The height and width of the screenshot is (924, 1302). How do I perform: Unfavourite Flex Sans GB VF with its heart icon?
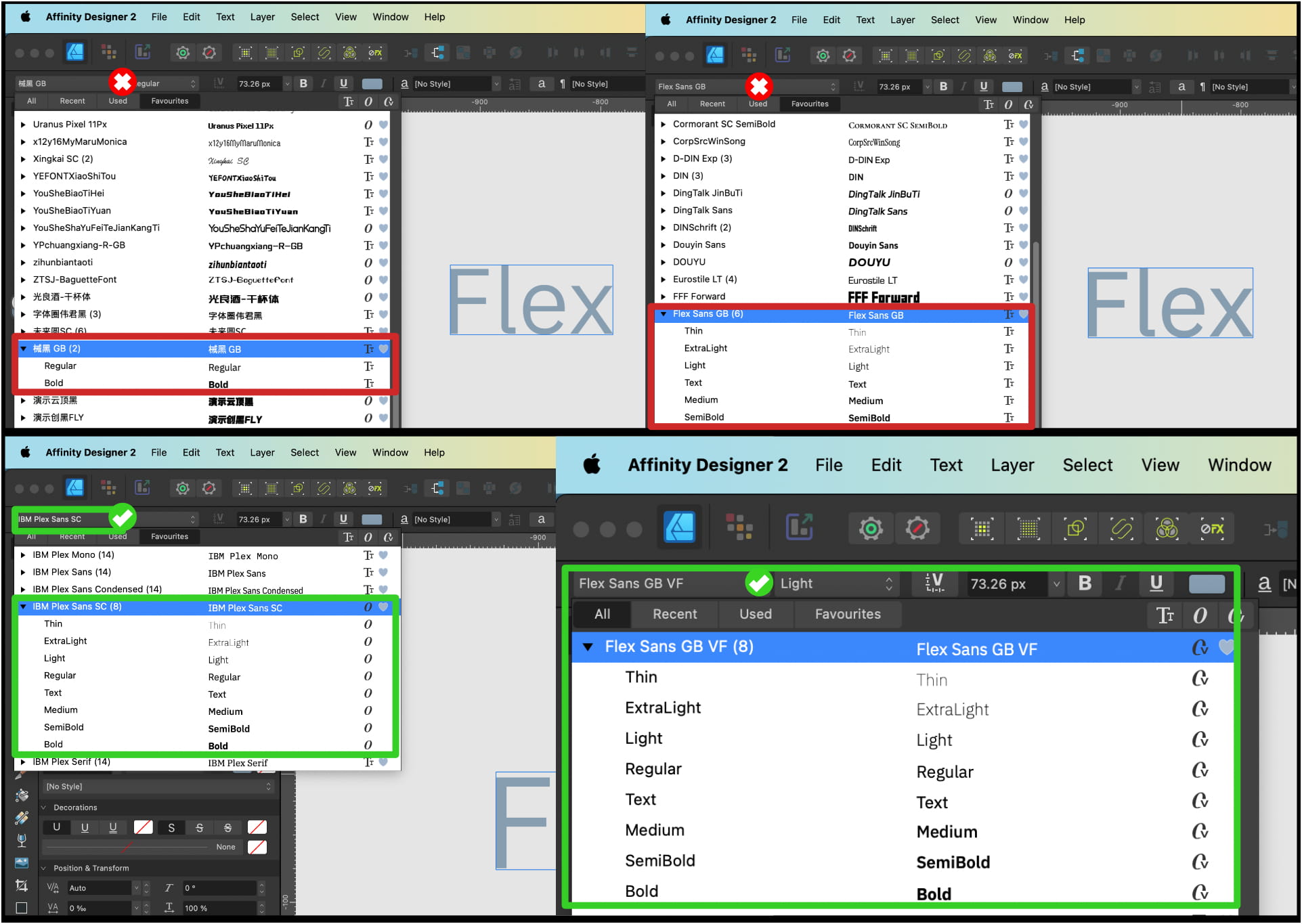coord(1226,647)
